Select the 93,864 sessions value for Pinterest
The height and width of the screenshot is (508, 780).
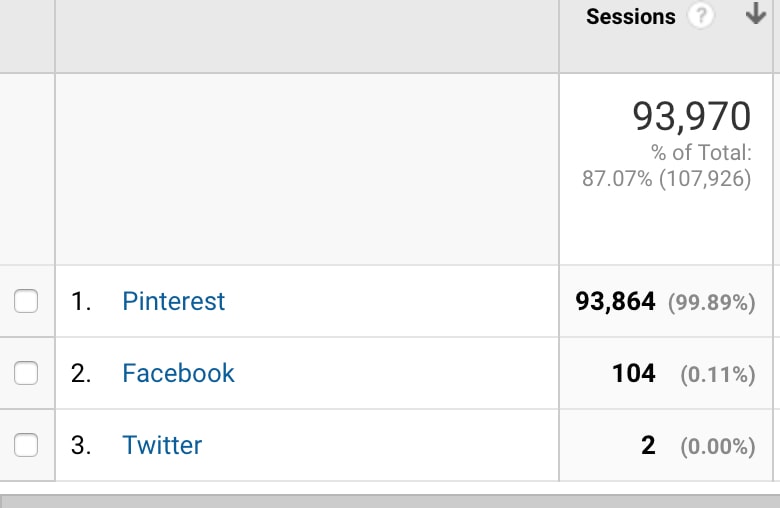click(x=615, y=302)
